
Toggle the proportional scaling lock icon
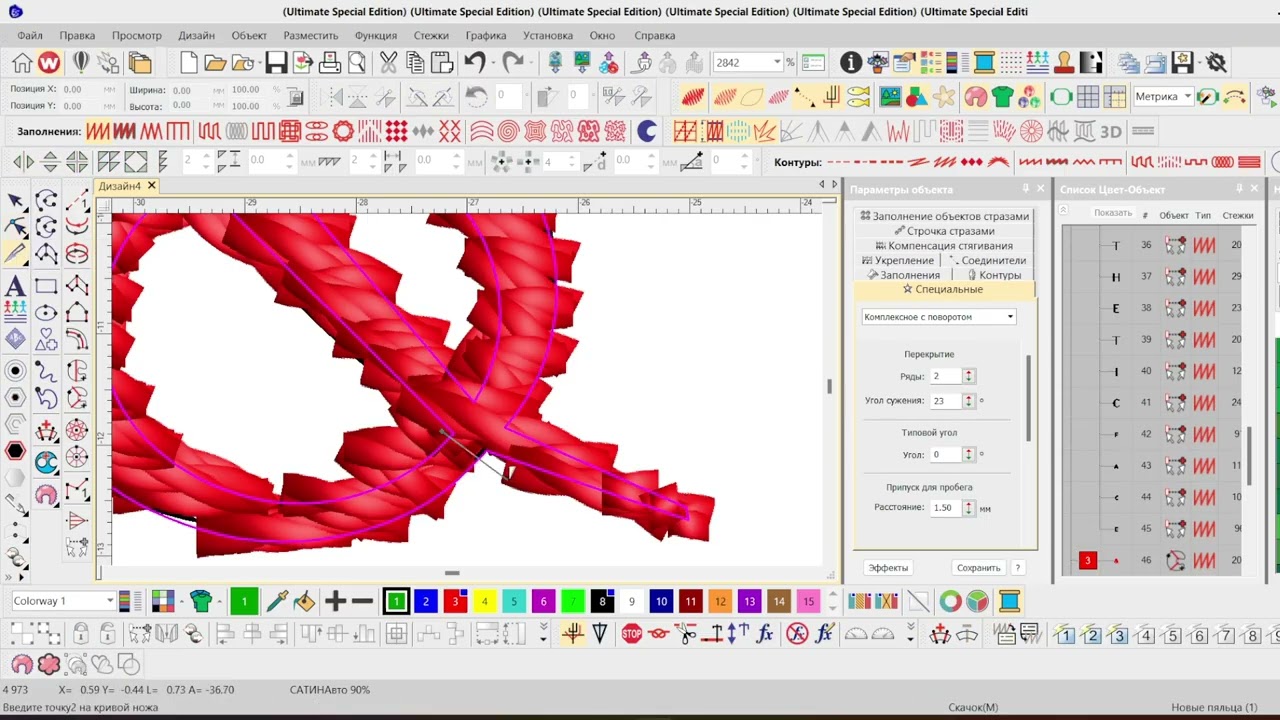pyautogui.click(x=295, y=97)
